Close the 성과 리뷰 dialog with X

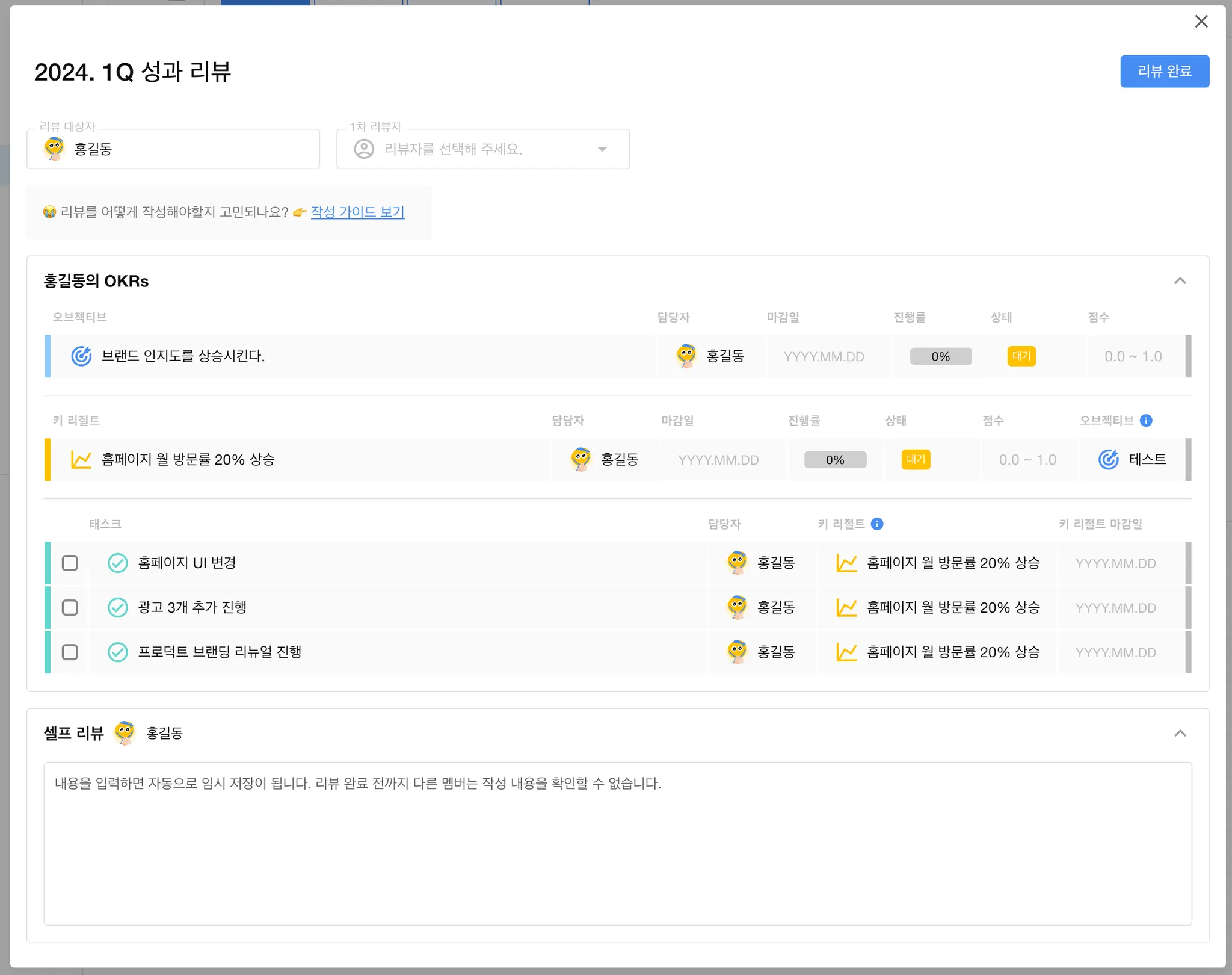coord(1201,22)
